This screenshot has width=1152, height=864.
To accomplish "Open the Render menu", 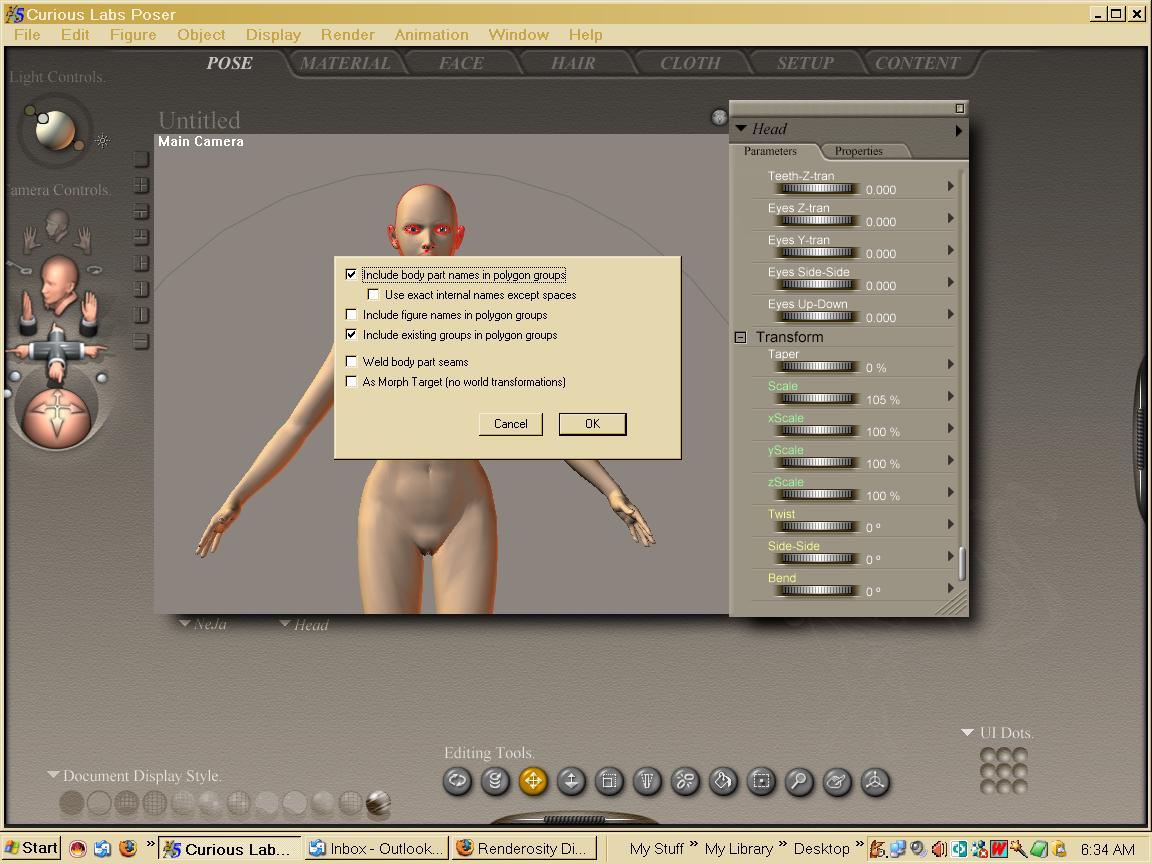I will [347, 34].
